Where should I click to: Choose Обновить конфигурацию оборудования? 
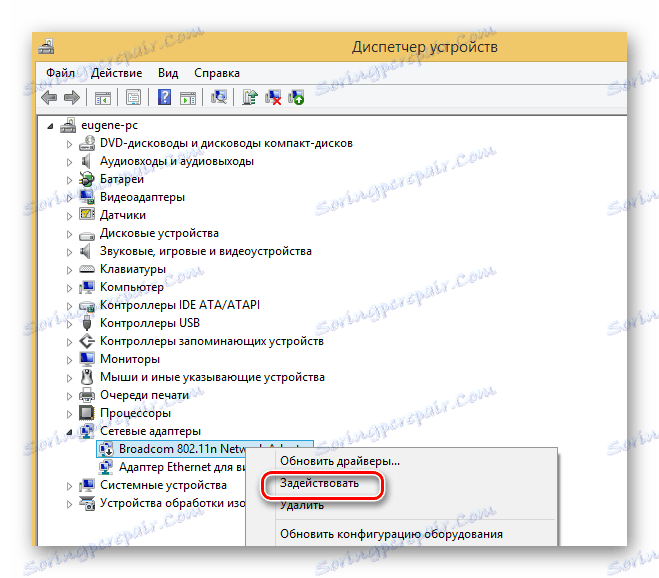coord(391,534)
